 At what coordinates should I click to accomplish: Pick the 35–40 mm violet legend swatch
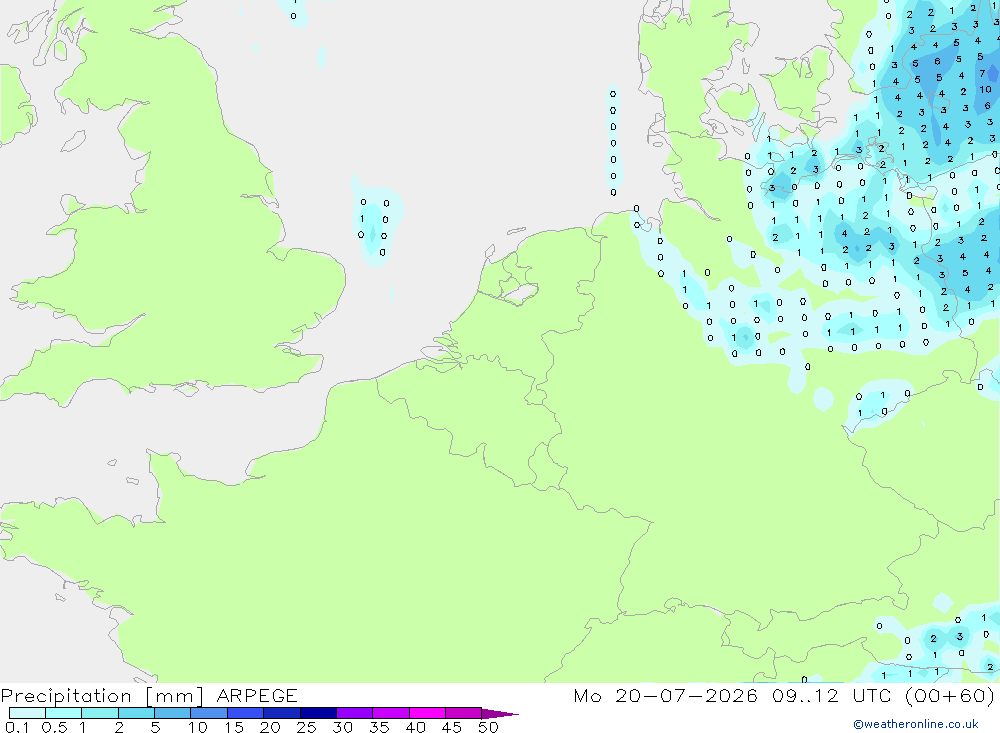(x=391, y=713)
